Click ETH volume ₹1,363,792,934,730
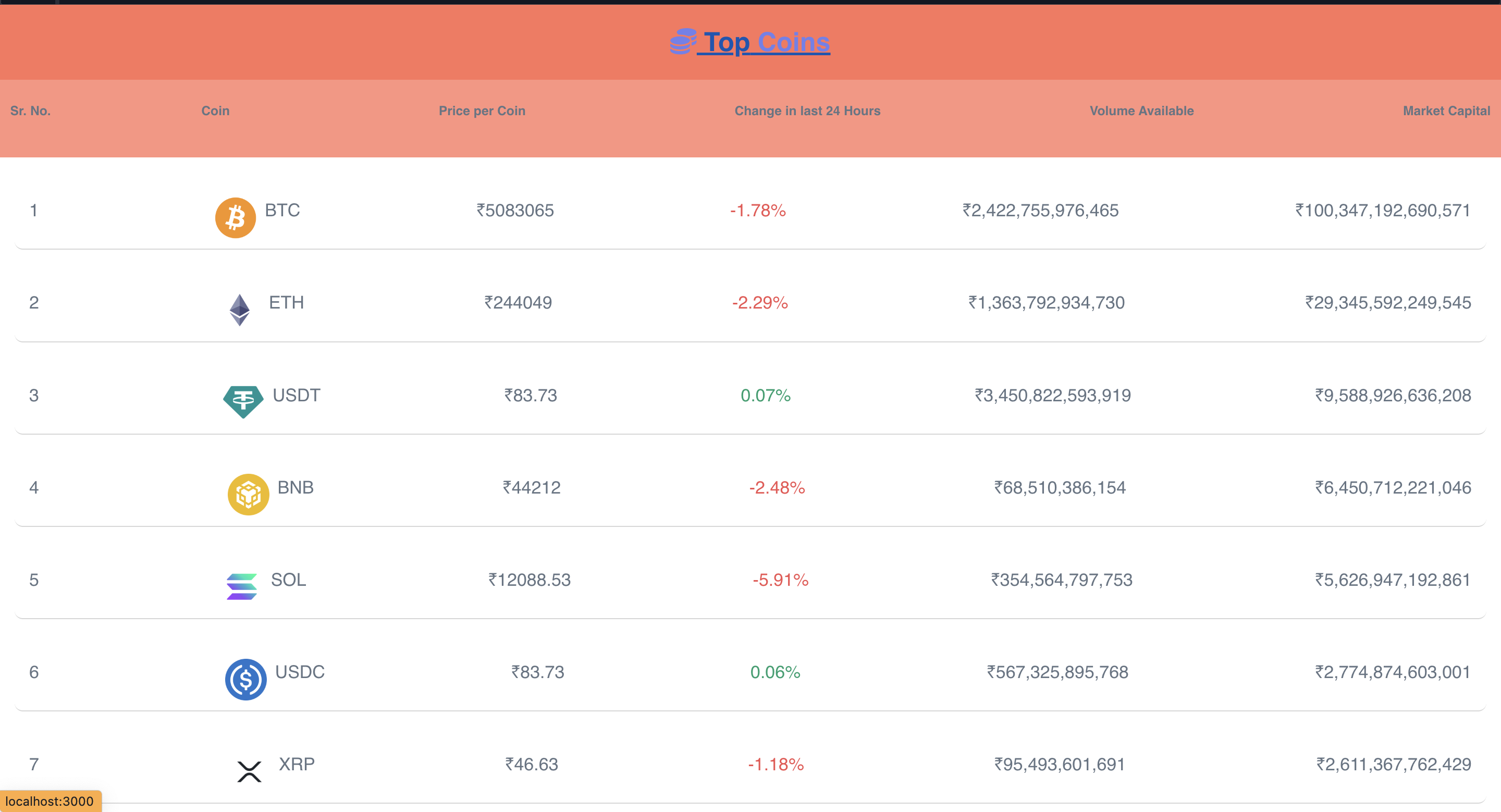Screen dimensions: 1501x812 point(1047,302)
